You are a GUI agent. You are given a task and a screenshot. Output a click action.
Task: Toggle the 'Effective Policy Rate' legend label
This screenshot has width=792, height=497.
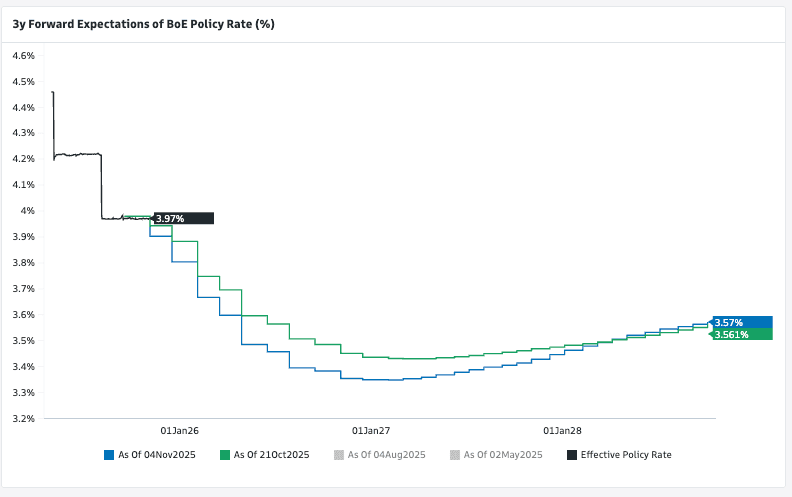pyautogui.click(x=626, y=455)
